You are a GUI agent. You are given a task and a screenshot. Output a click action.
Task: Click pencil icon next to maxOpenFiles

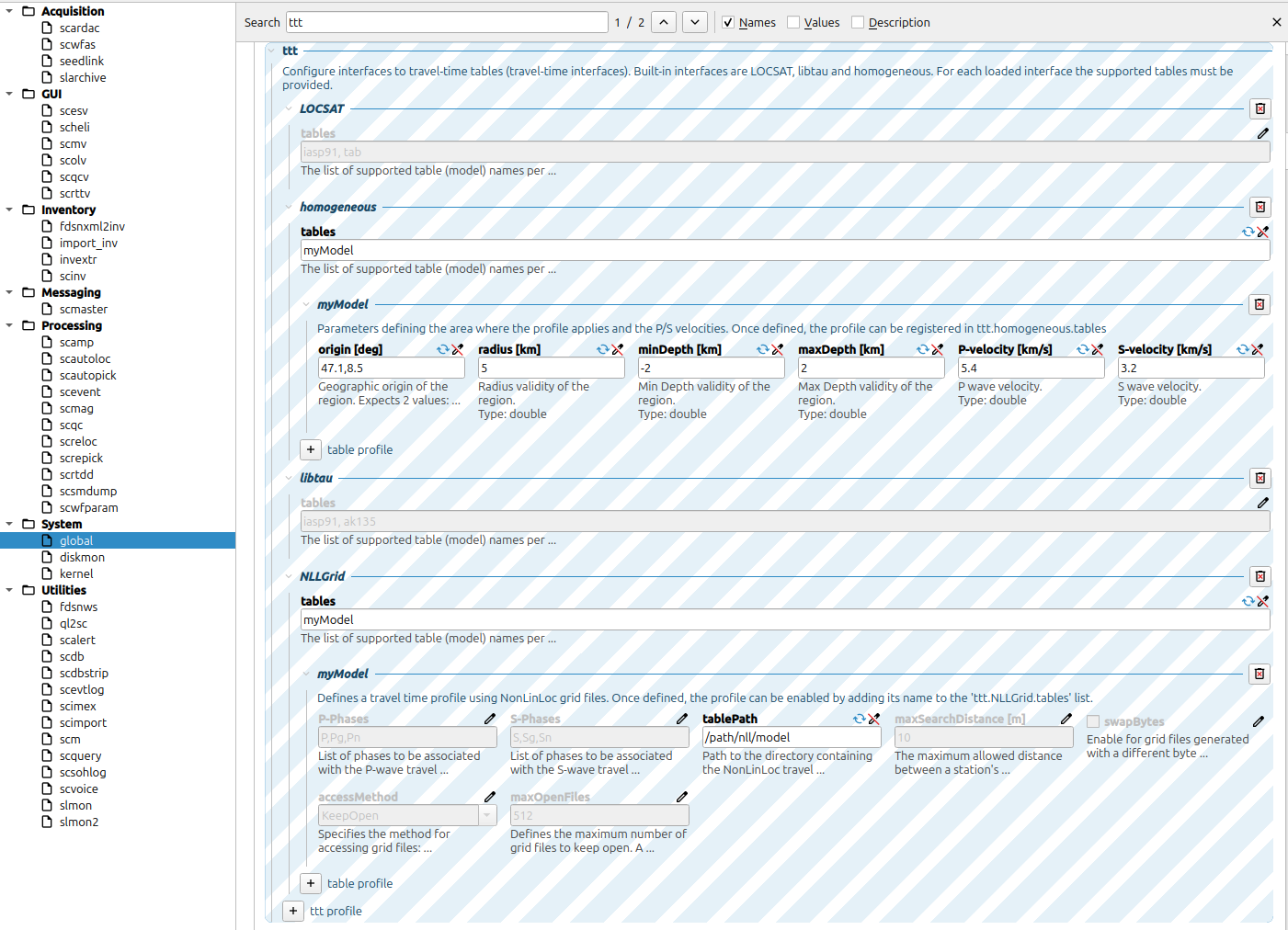(681, 797)
